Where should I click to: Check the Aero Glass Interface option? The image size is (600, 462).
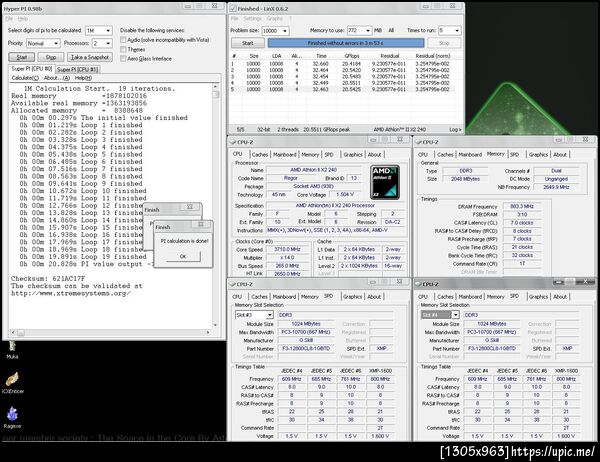(x=123, y=59)
